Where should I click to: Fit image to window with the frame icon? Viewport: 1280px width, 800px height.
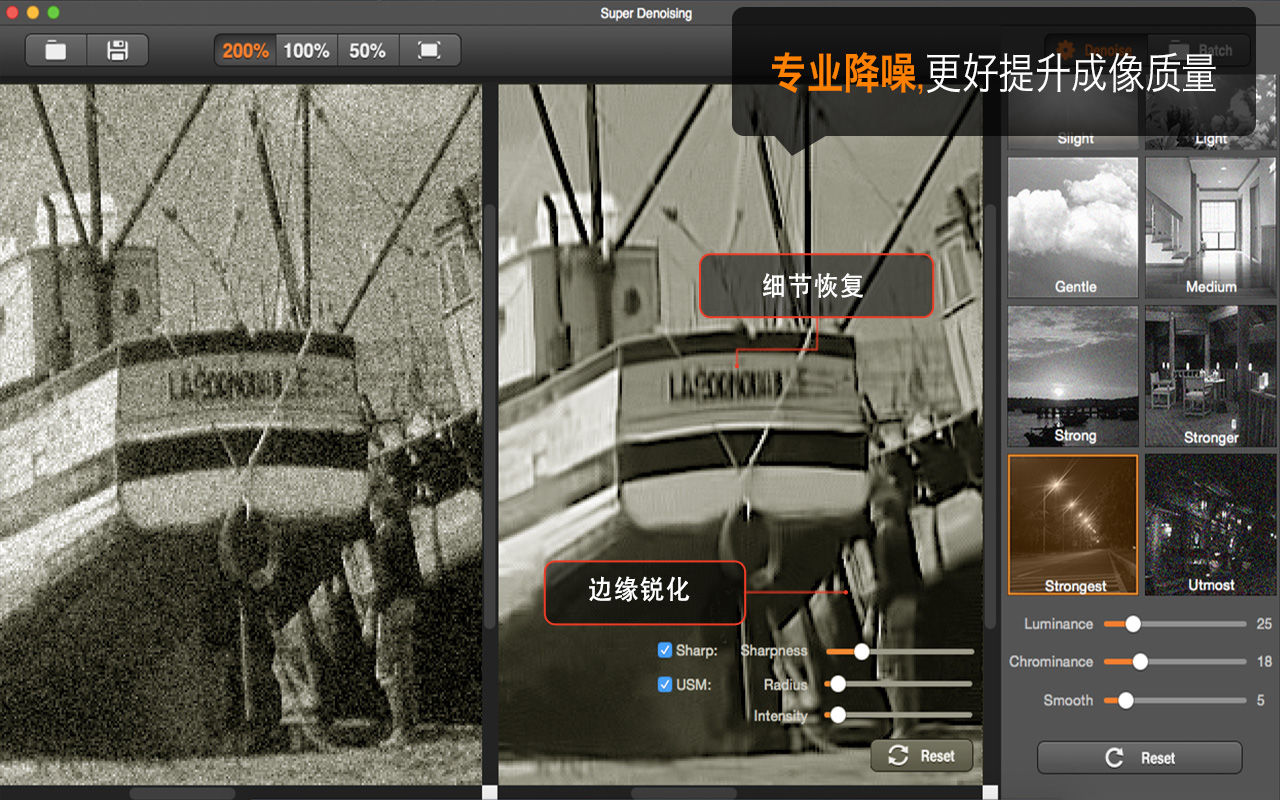[x=429, y=50]
